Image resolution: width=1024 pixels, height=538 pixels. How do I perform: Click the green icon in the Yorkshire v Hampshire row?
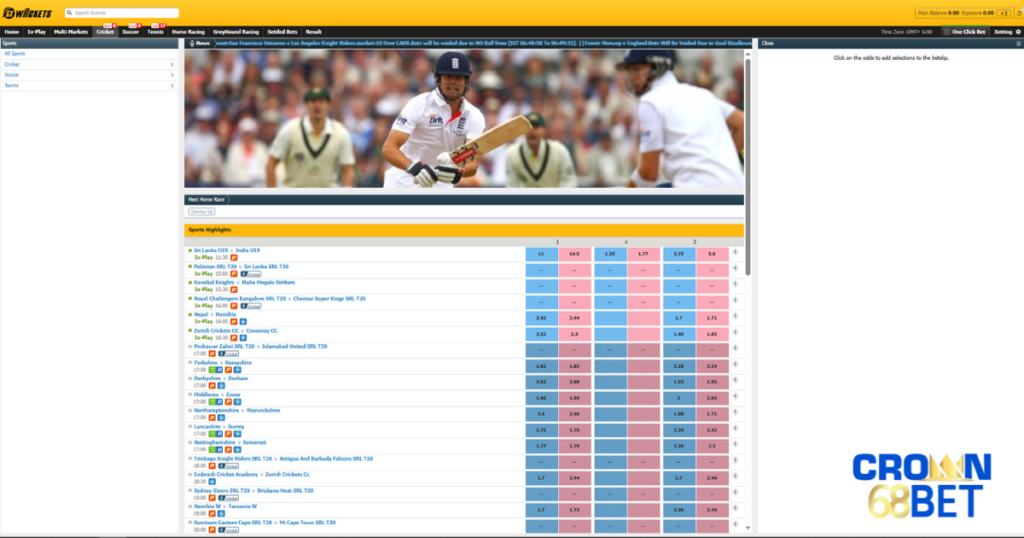point(212,370)
